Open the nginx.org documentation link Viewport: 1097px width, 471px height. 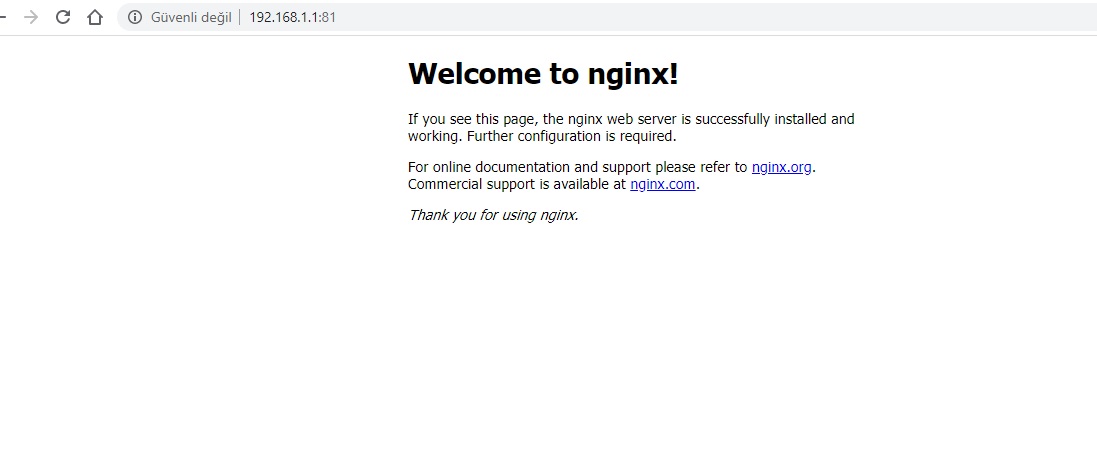(781, 167)
